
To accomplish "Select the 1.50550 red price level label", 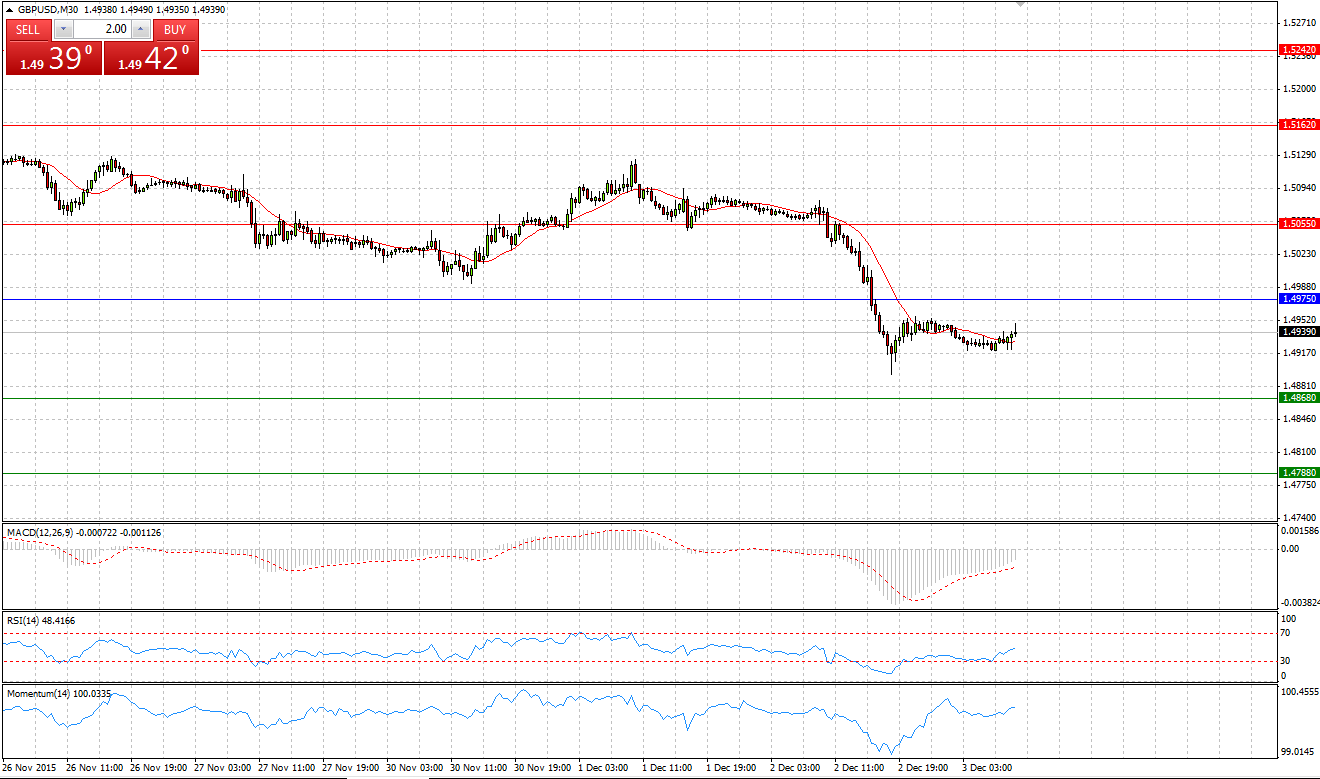I will click(x=1299, y=224).
